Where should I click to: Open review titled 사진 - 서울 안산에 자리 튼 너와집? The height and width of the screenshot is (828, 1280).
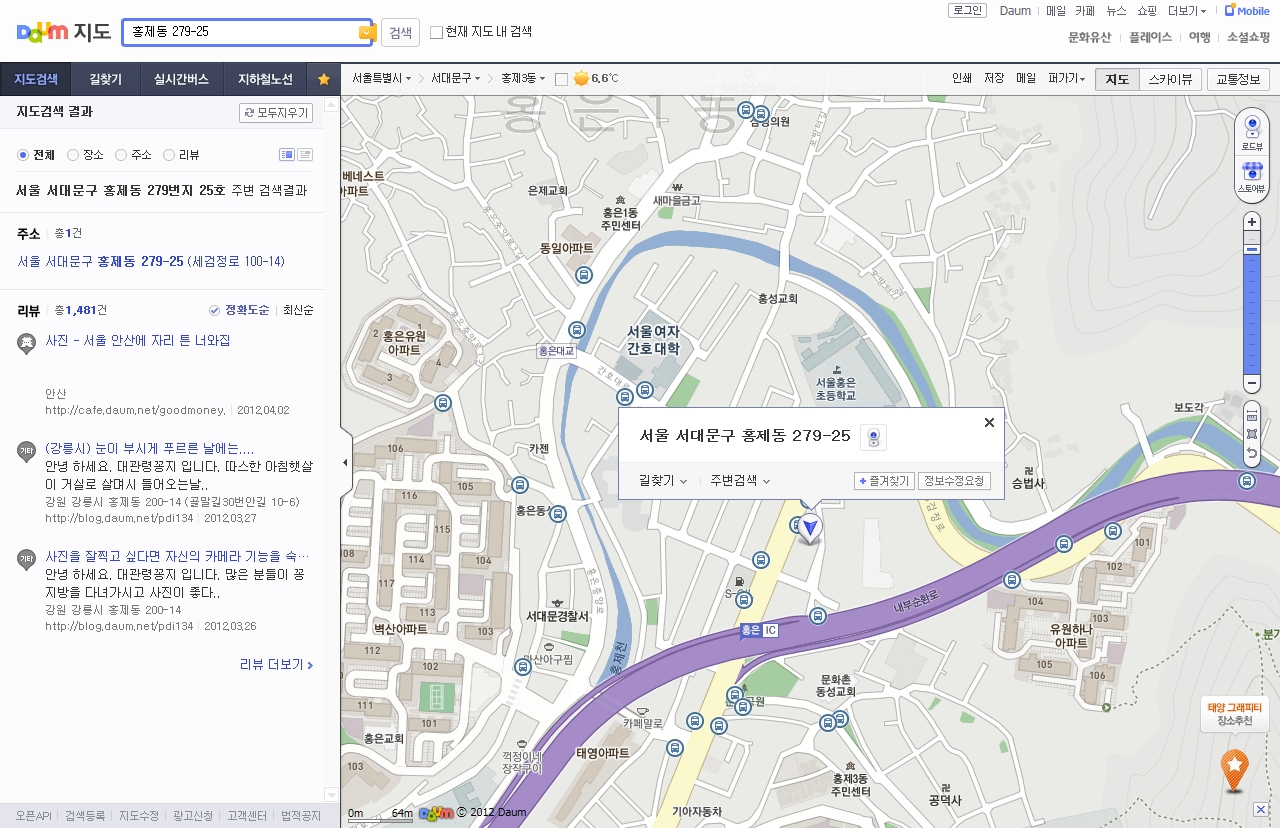[138, 340]
